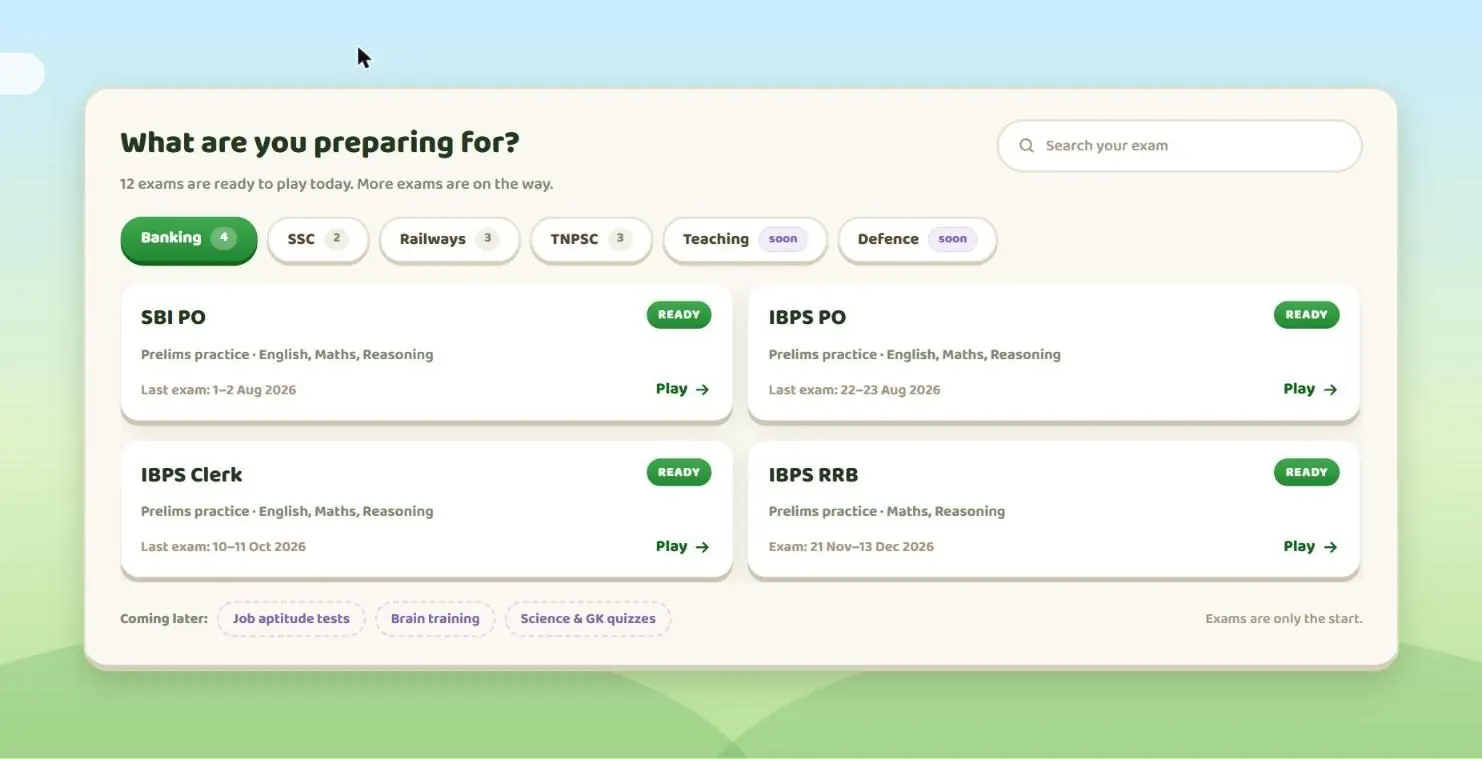
Task: Click the 'IBPS RRB' card title
Action: tap(813, 475)
